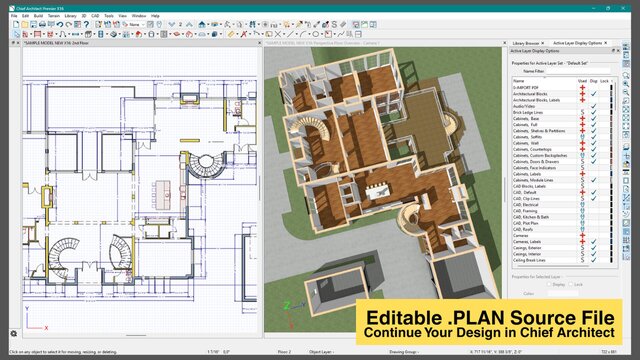640x360 pixels.
Task: Click the tape measure dimension tool
Action: [231, 34]
